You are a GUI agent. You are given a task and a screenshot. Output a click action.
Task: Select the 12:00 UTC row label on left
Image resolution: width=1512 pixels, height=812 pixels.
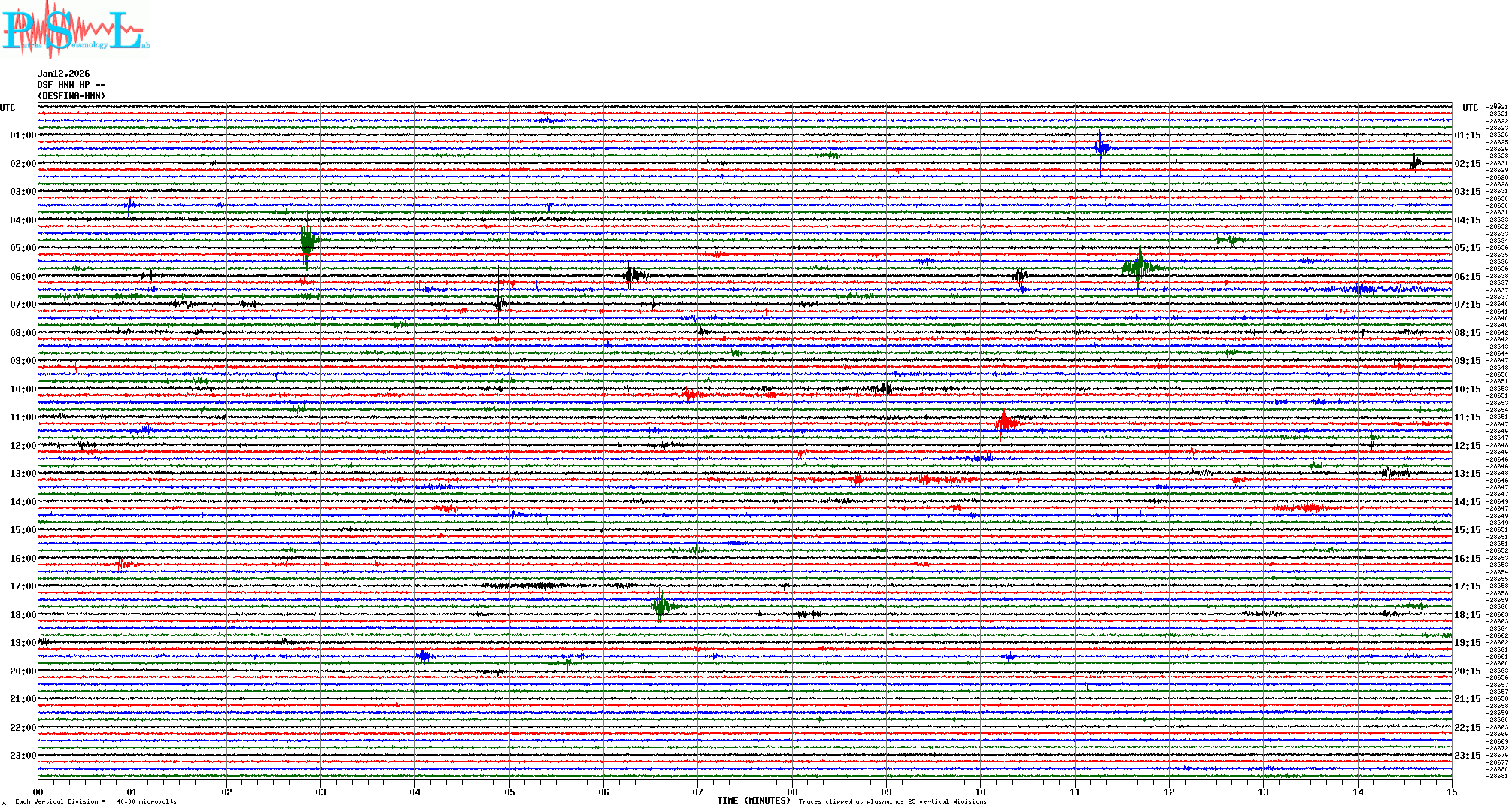click(x=23, y=446)
